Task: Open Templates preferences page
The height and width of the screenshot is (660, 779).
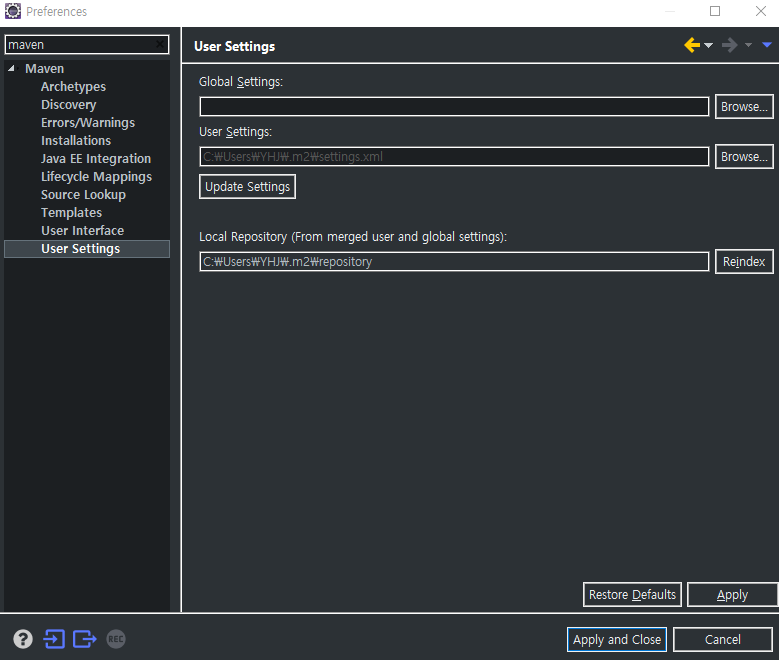Action: tap(72, 212)
